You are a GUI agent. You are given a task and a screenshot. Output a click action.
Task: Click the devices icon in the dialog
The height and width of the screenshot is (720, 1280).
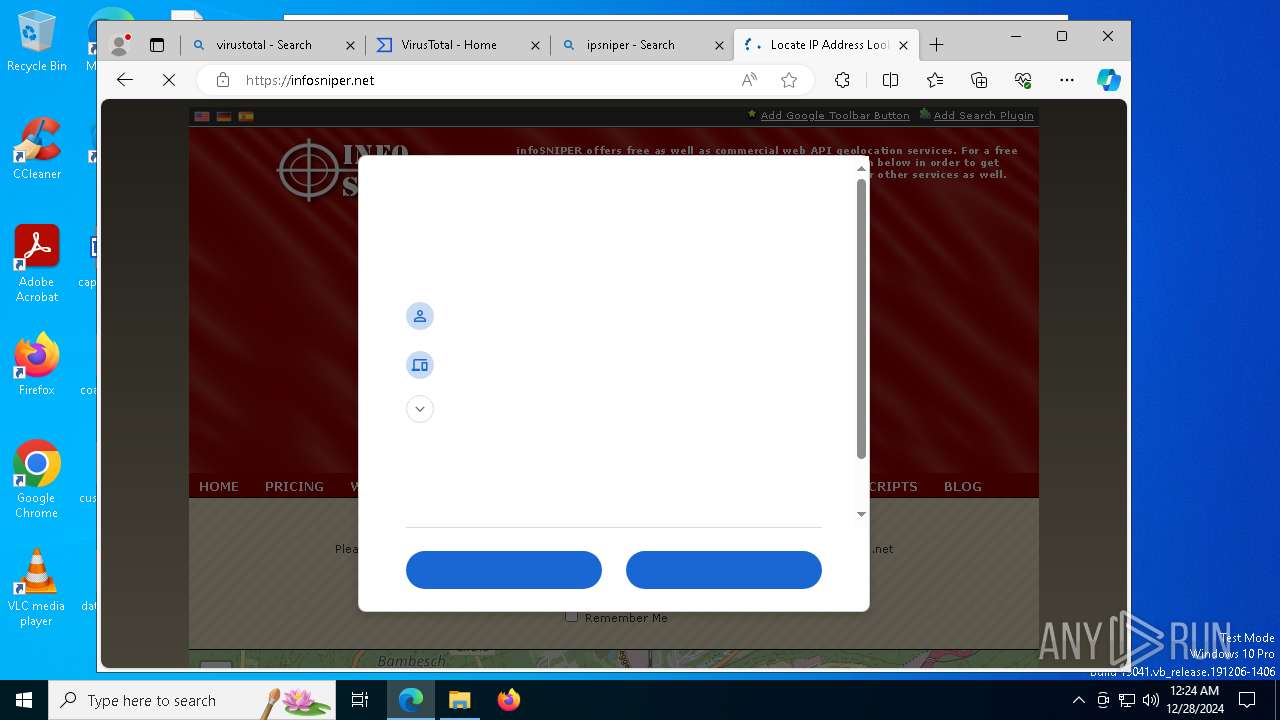point(420,365)
